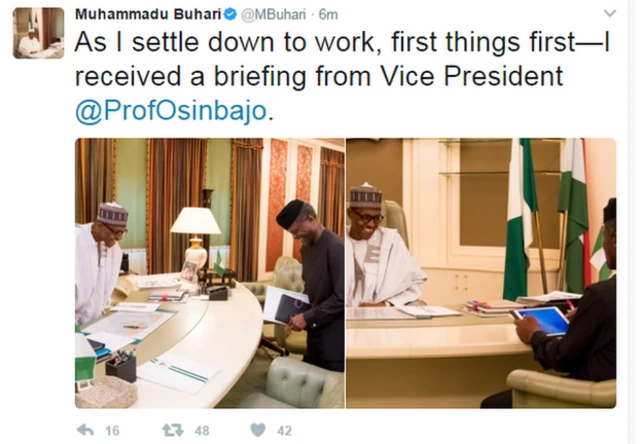Open the right photo with Nigerian flags

[x=481, y=272]
